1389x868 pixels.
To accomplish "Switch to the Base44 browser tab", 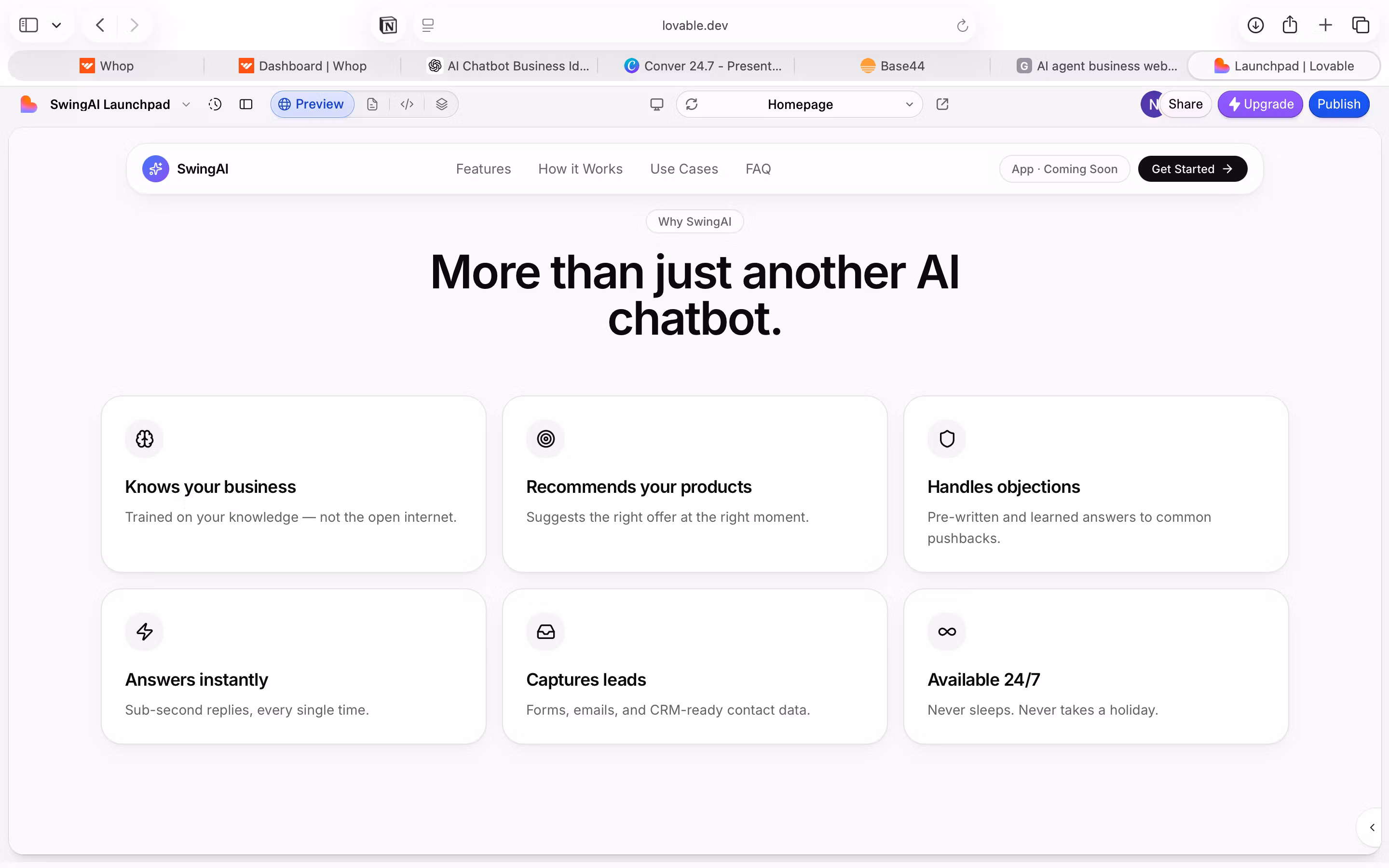I will [892, 66].
